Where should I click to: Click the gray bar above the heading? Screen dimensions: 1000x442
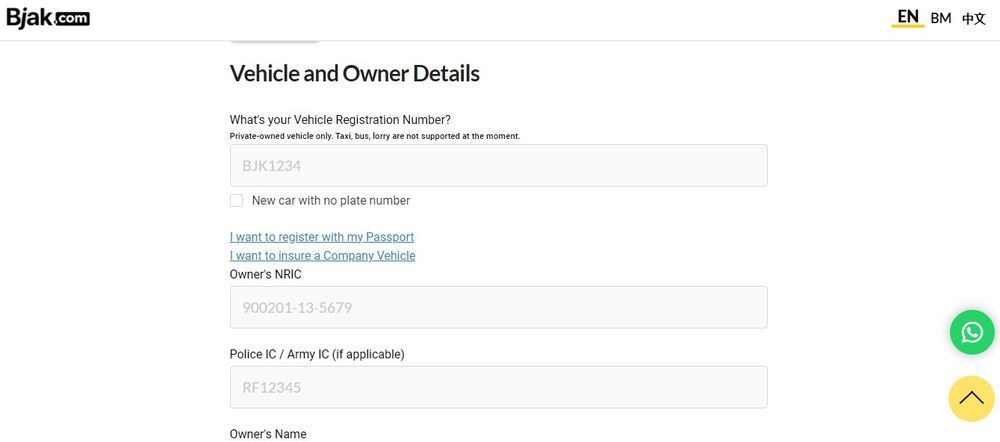coord(274,41)
